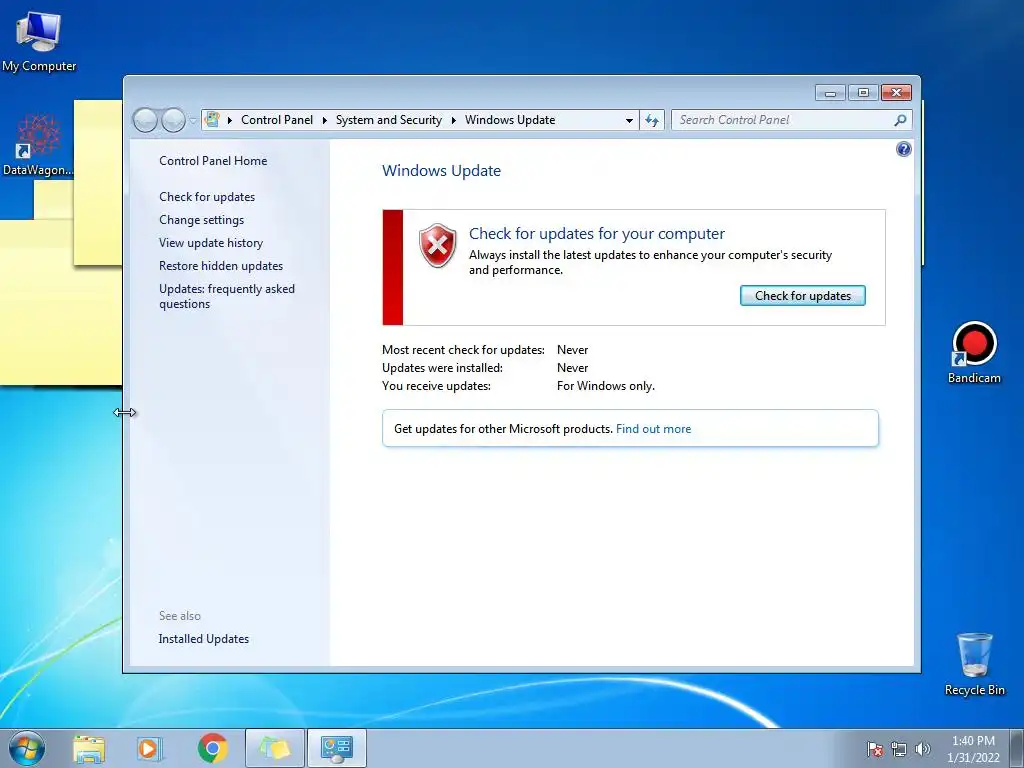Click the "See also" label
This screenshot has width=1024, height=768.
[x=180, y=616]
